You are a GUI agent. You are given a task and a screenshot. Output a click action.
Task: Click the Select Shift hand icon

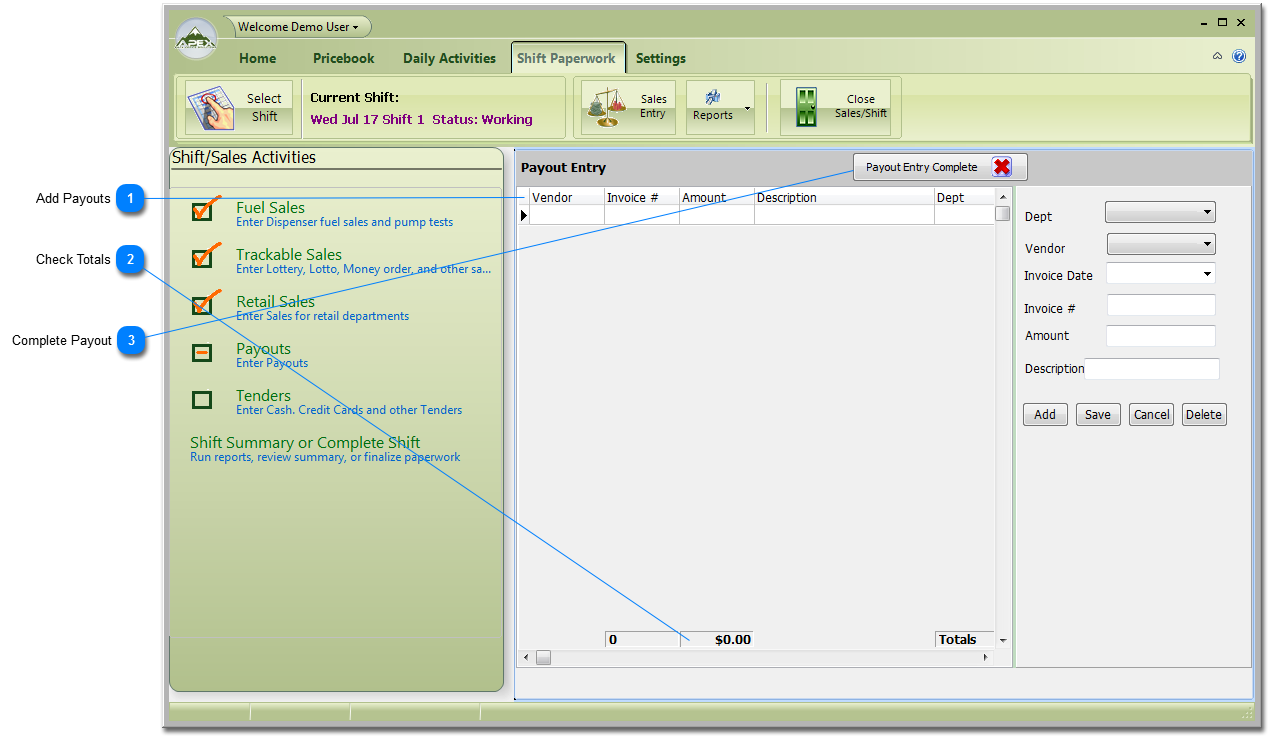pos(210,108)
